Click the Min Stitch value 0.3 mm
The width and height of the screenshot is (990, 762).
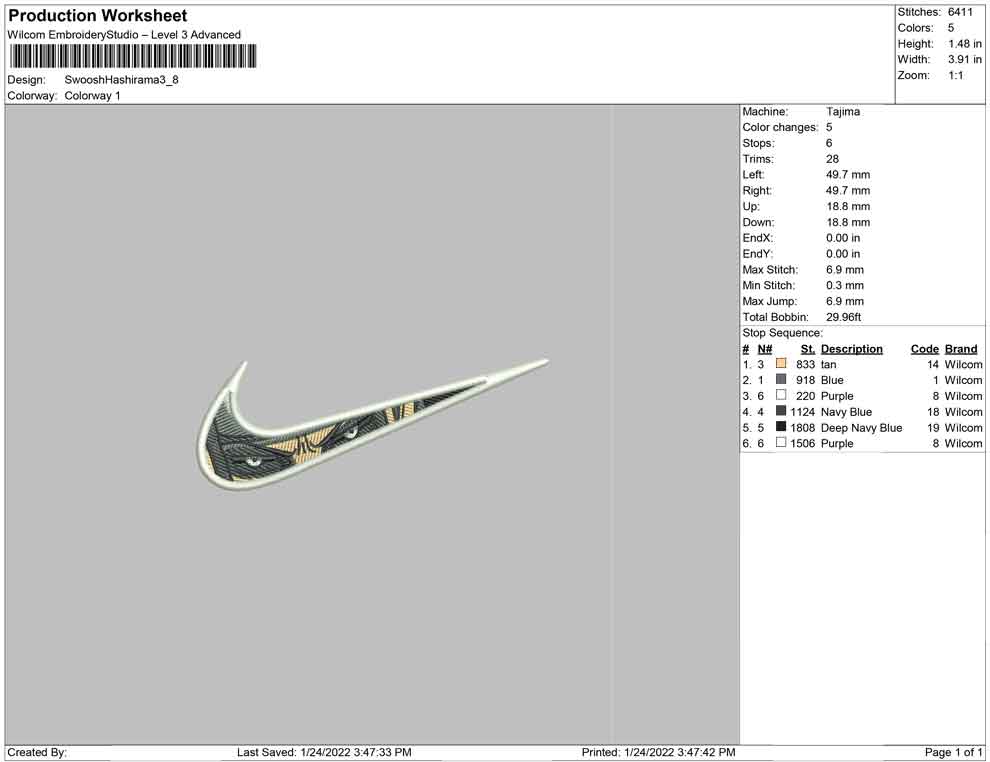[x=845, y=285]
